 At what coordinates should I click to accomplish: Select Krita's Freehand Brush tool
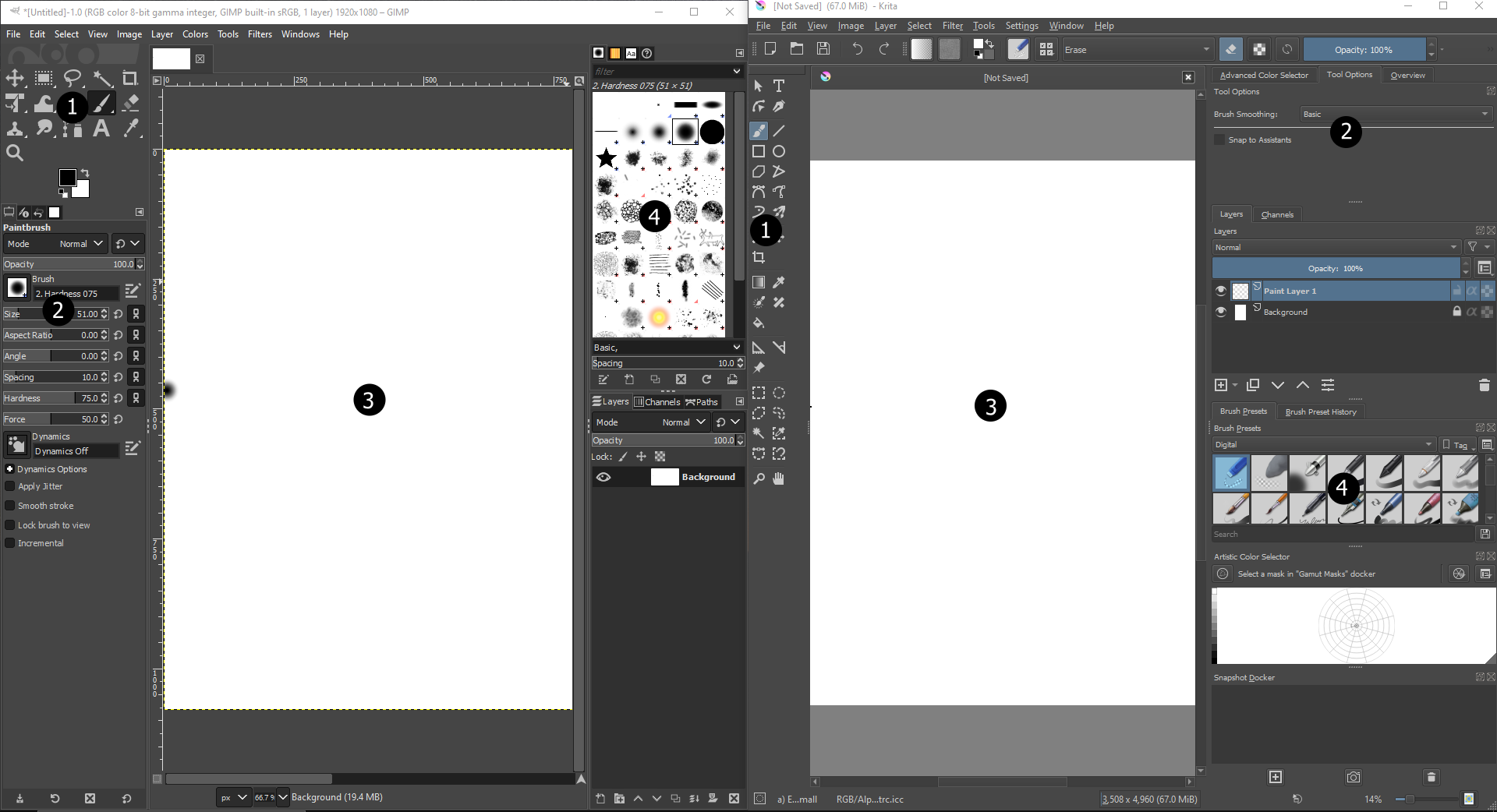759,130
